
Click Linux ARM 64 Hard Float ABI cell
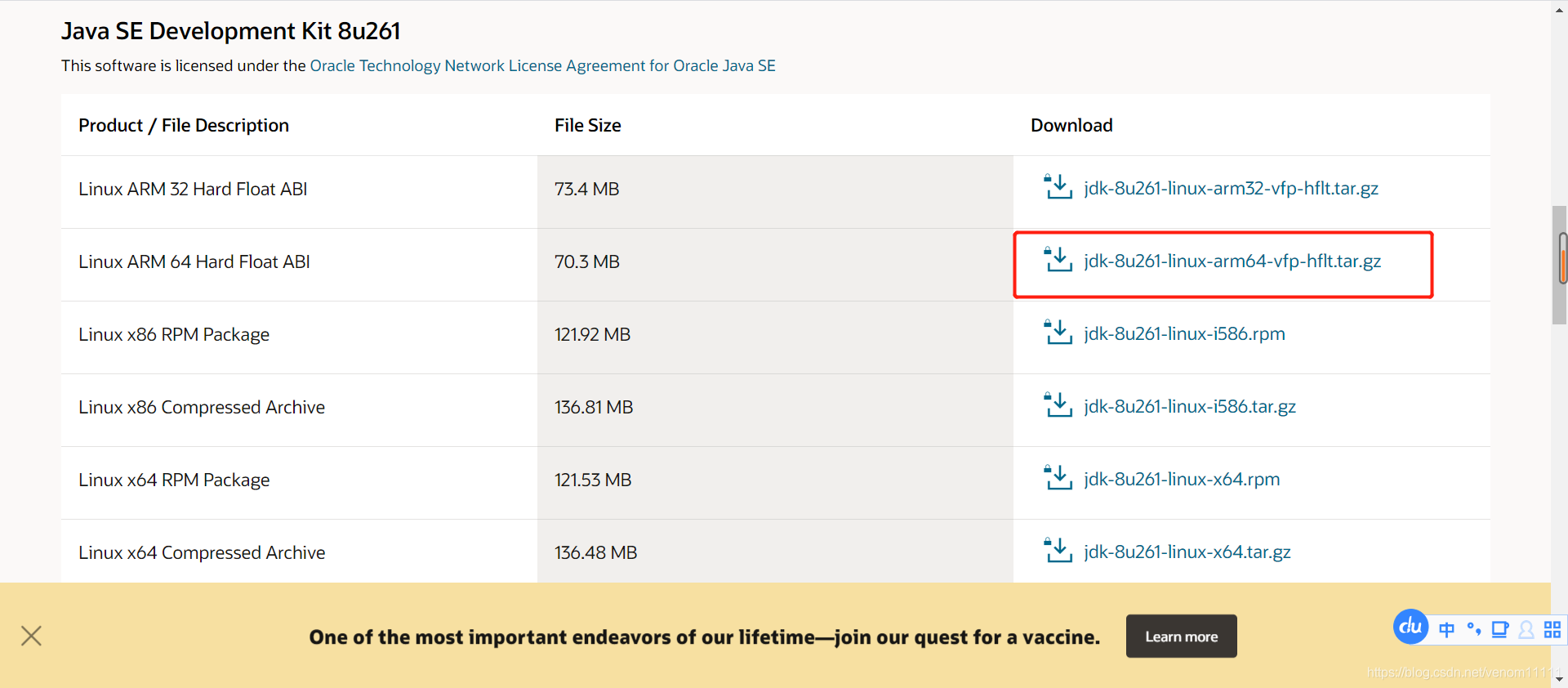click(x=299, y=265)
